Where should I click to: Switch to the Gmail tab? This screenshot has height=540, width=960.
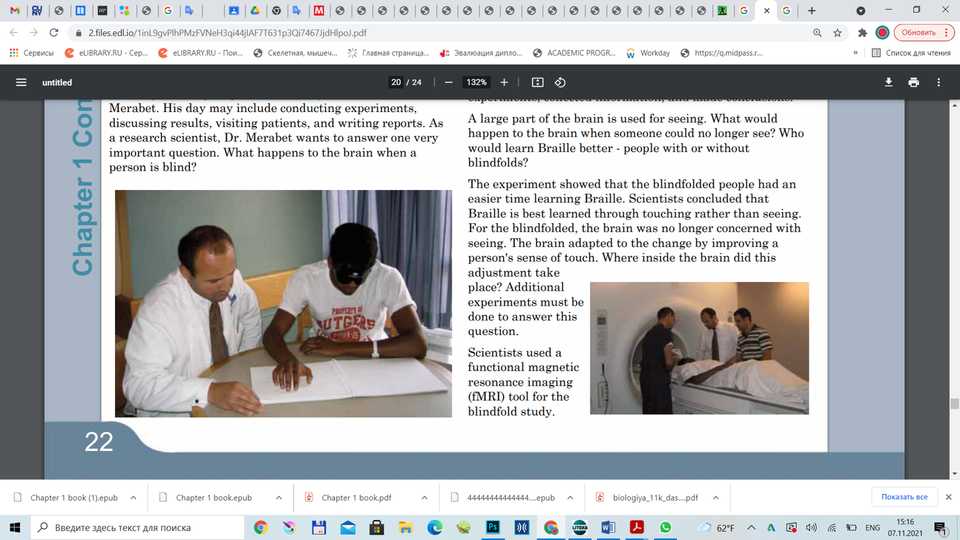15,10
